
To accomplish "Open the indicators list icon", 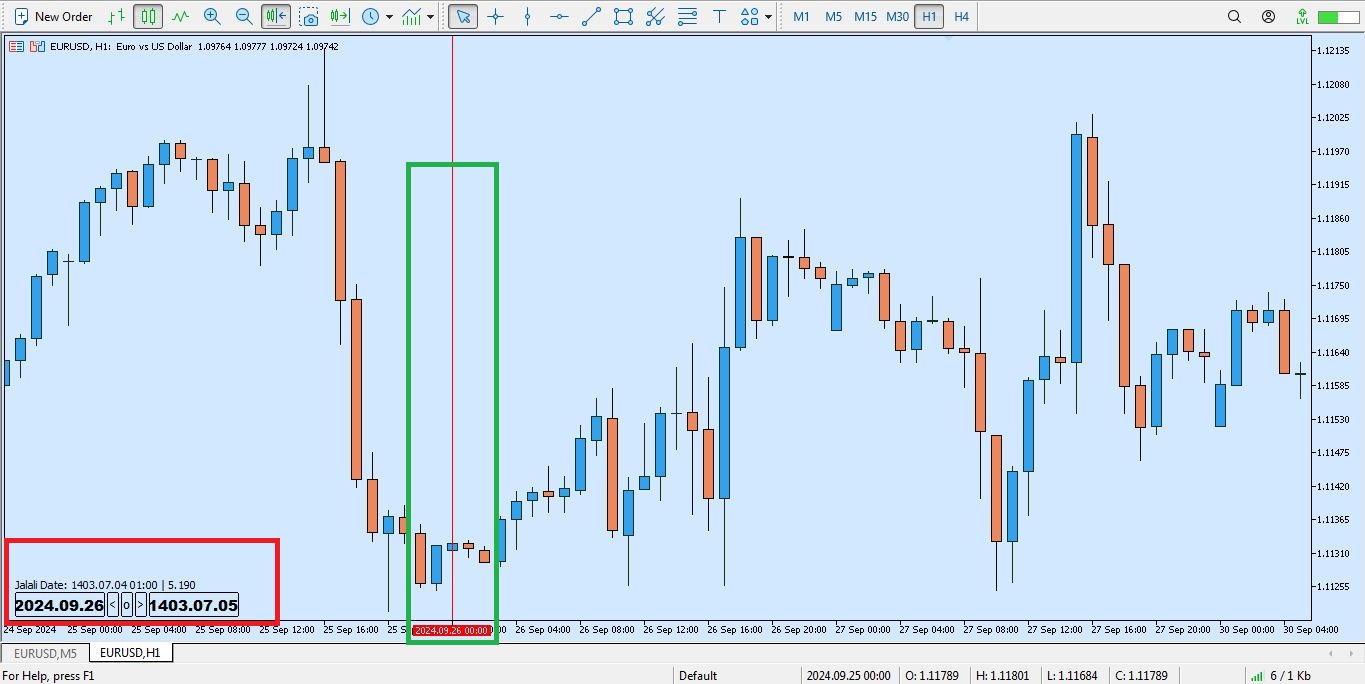I will [412, 16].
